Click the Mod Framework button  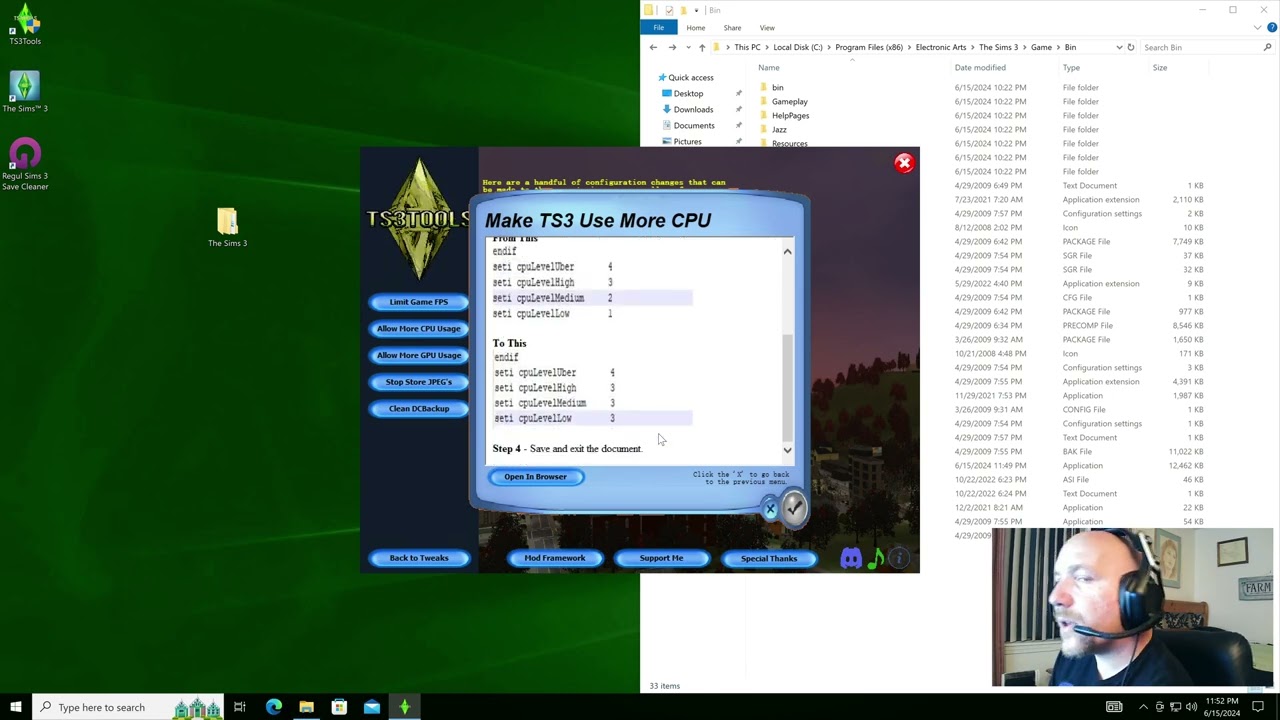555,558
